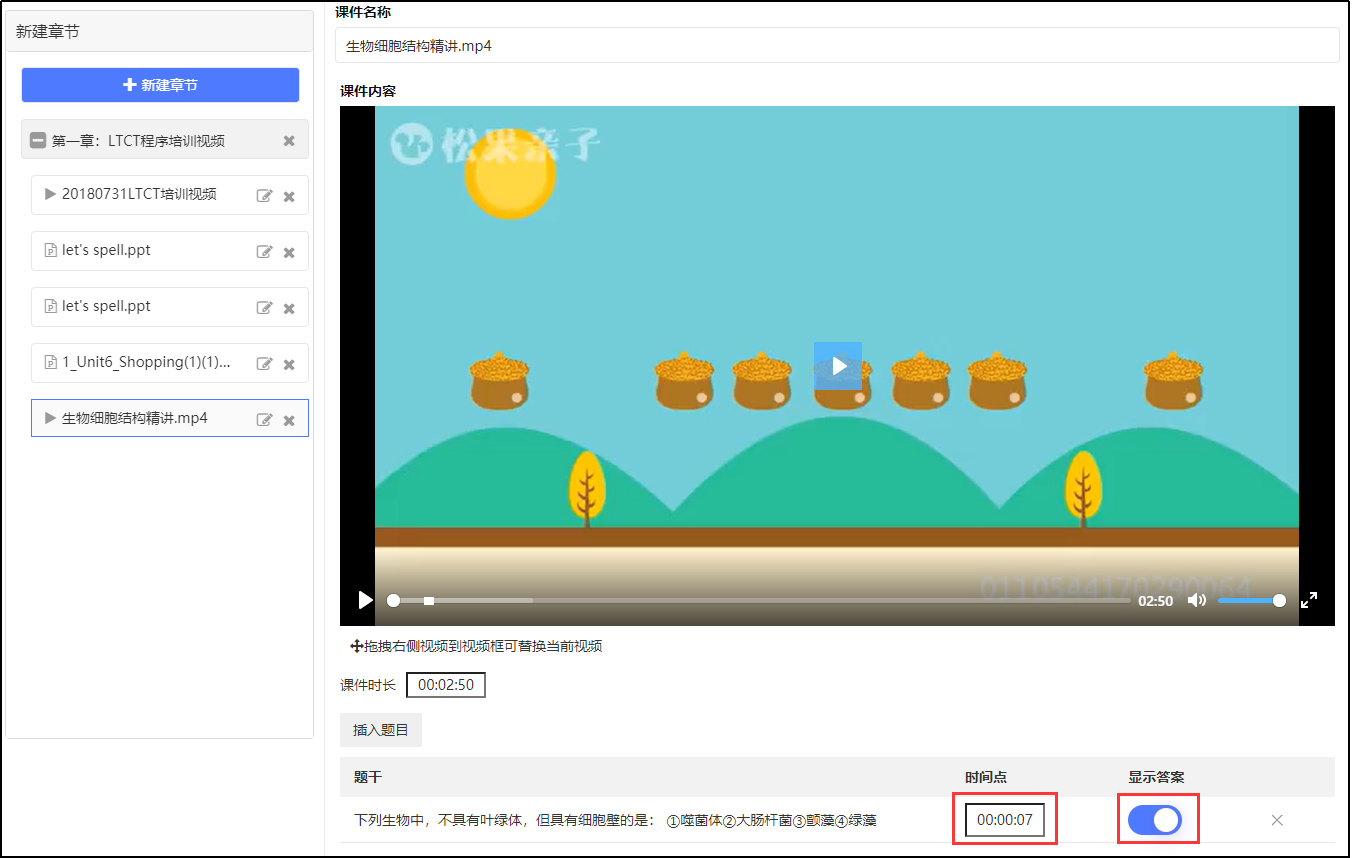Delete the 20180731LTCT培训视频 item
The width and height of the screenshot is (1352, 858).
tap(289, 197)
